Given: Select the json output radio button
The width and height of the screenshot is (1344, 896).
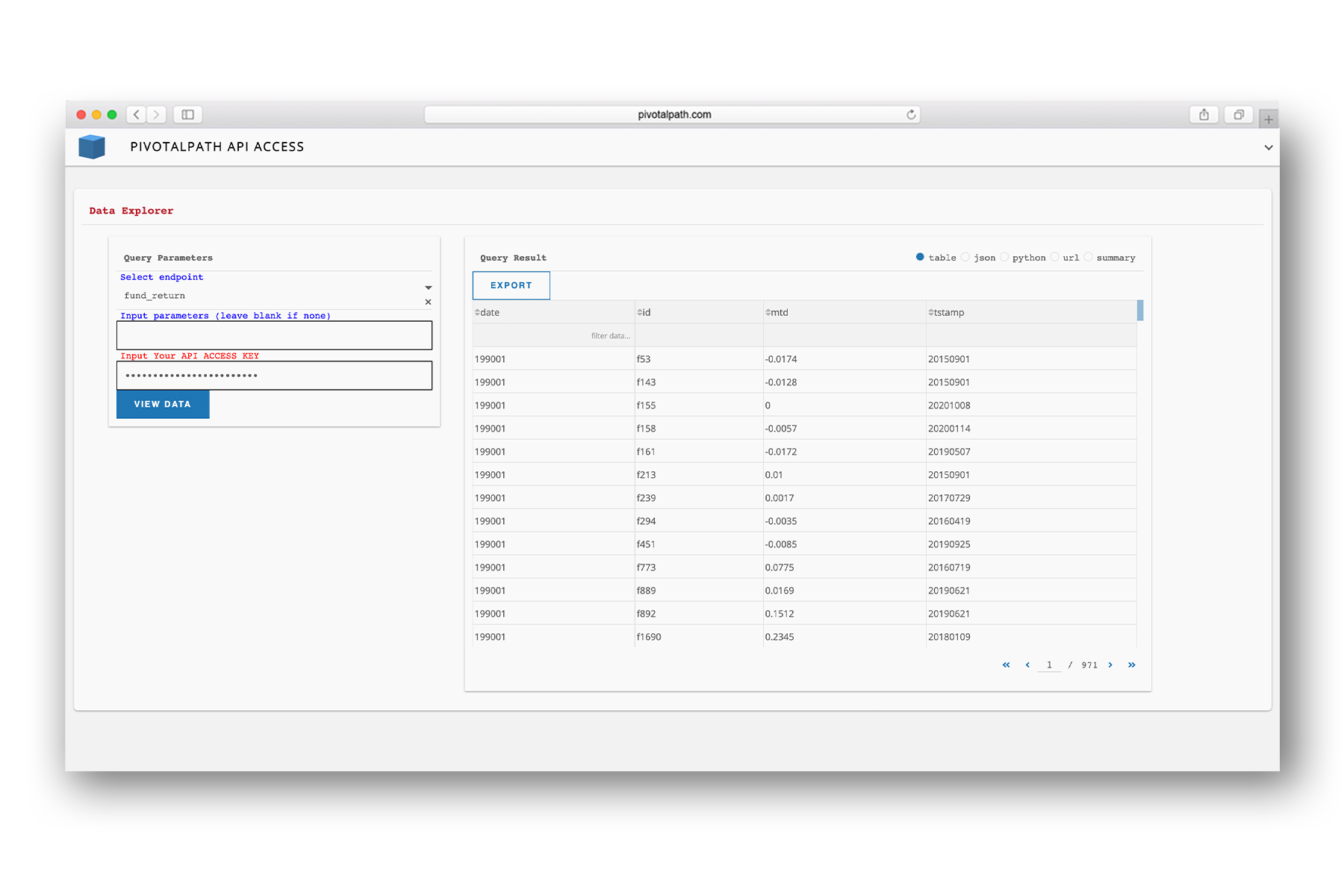Looking at the screenshot, I should click(965, 257).
